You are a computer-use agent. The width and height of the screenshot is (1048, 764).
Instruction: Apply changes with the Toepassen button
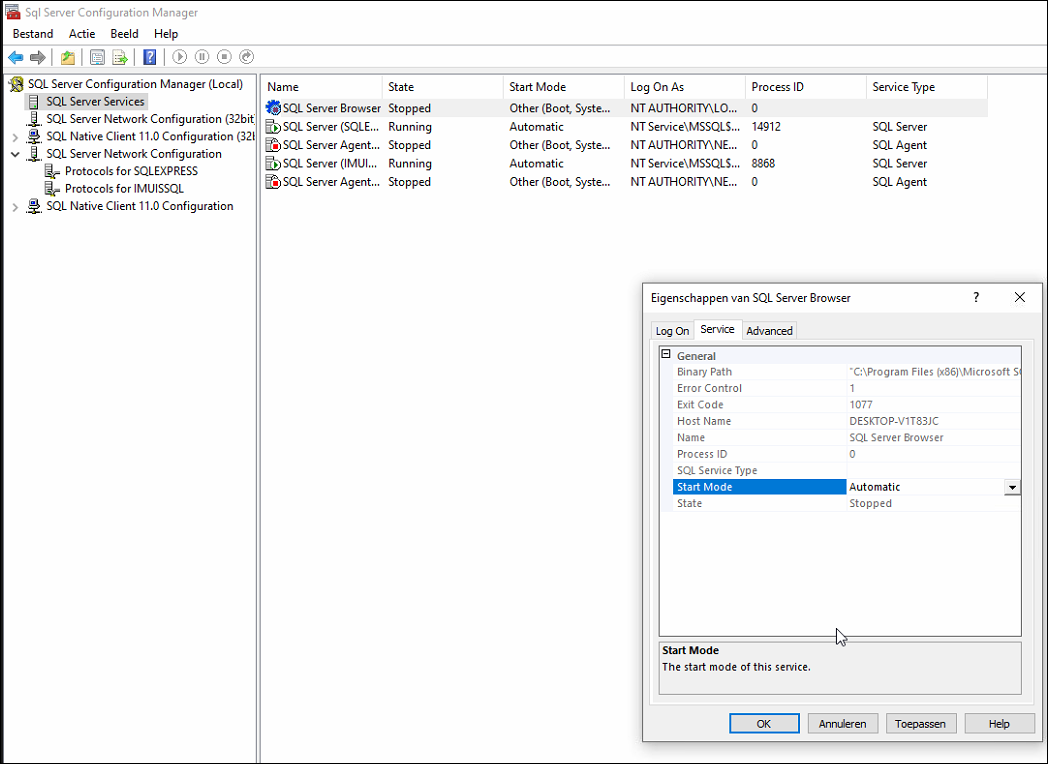[920, 723]
